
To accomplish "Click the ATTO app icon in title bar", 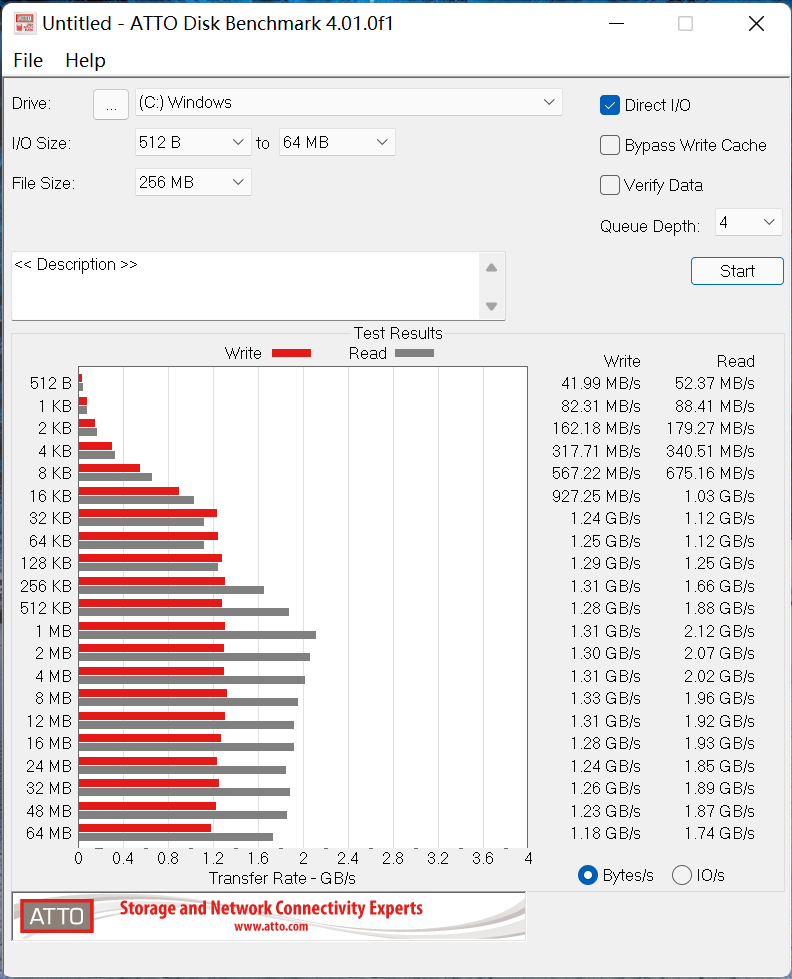I will (25, 24).
